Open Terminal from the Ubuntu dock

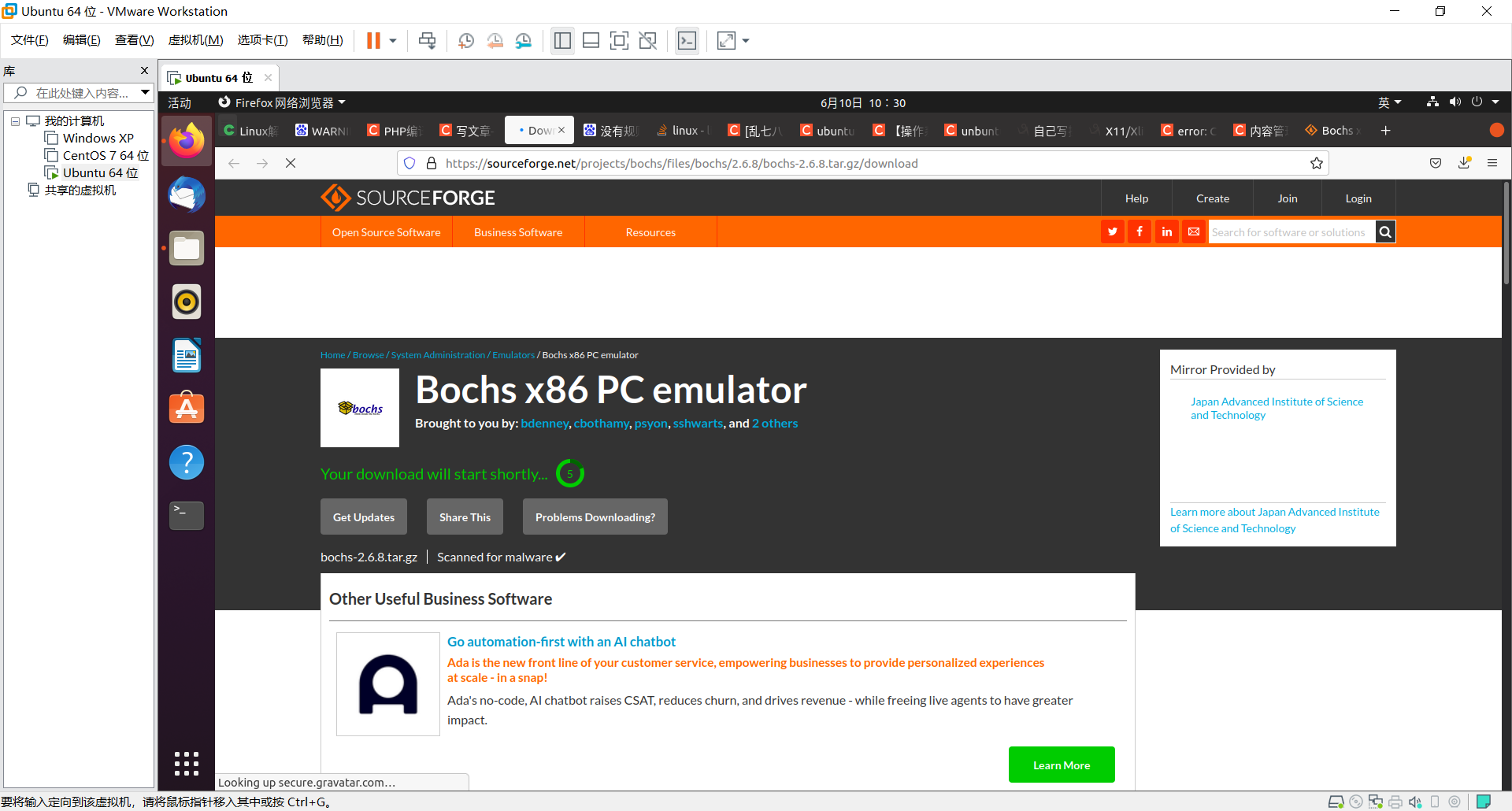click(187, 516)
